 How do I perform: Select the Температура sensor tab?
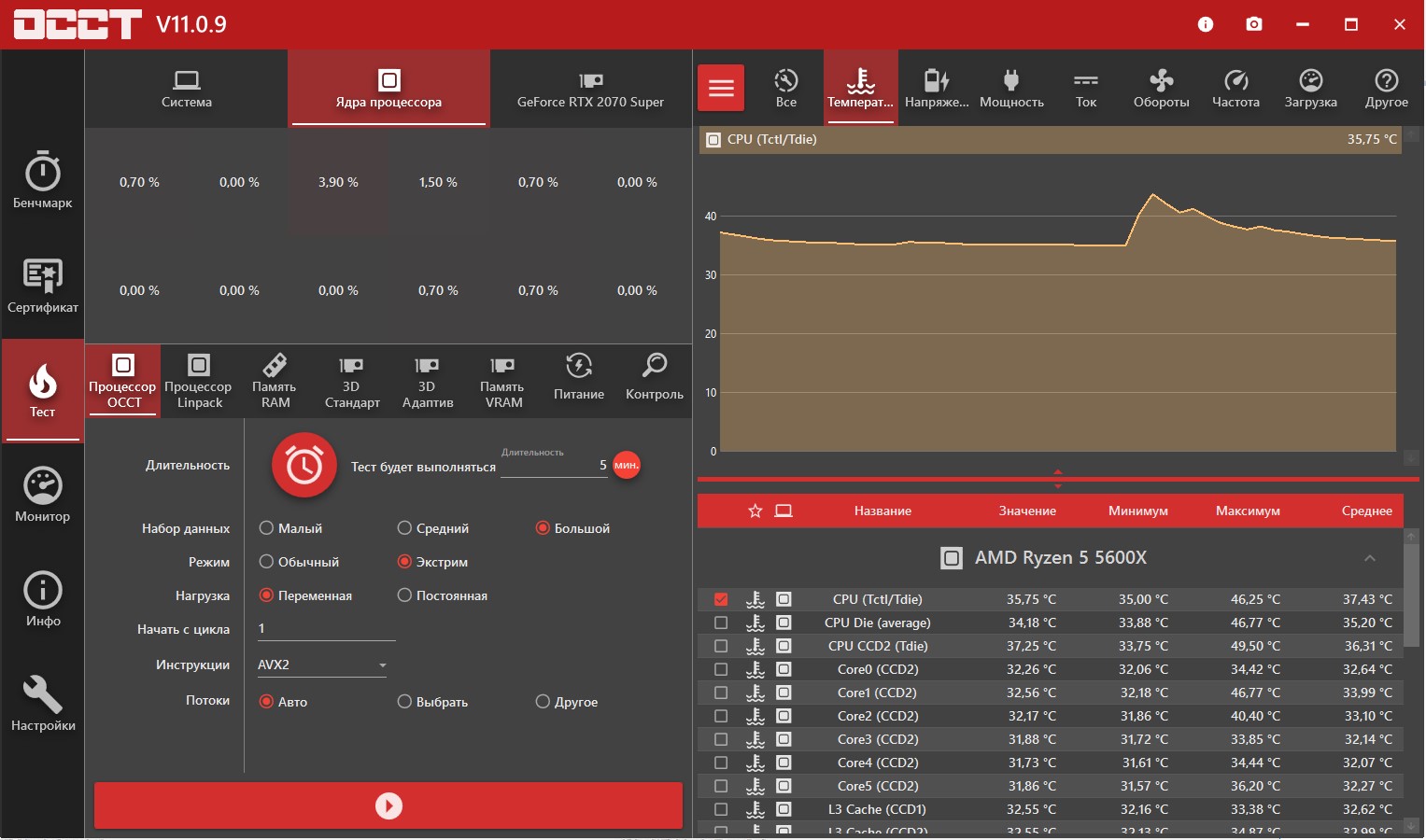tap(861, 89)
